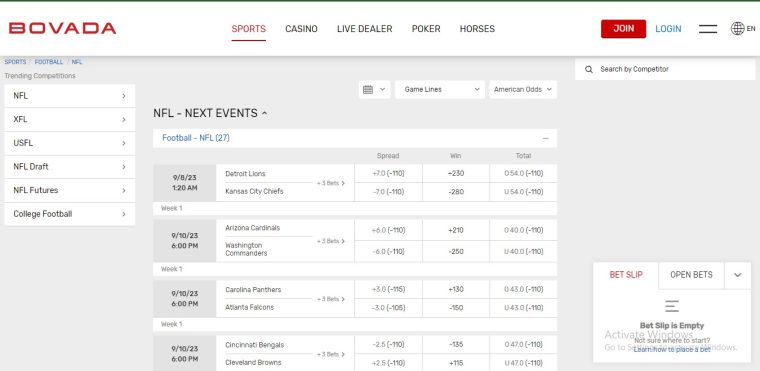
Task: Open College Football competition
Action: [70, 214]
